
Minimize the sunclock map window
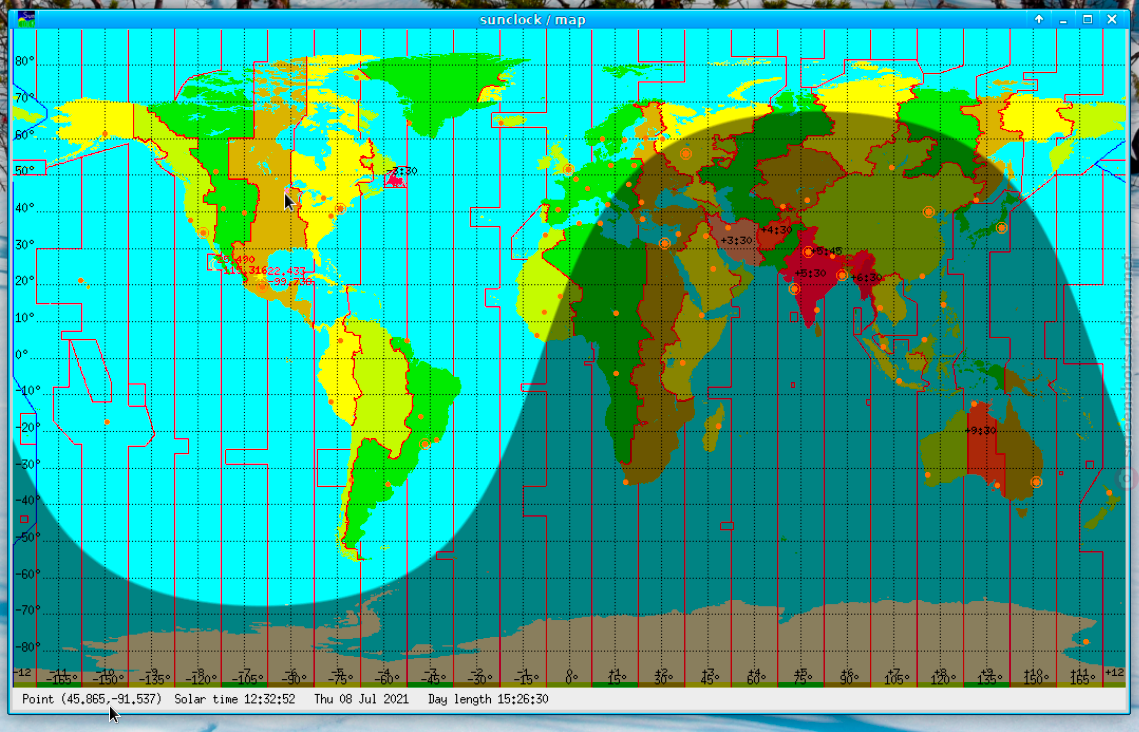(1063, 20)
